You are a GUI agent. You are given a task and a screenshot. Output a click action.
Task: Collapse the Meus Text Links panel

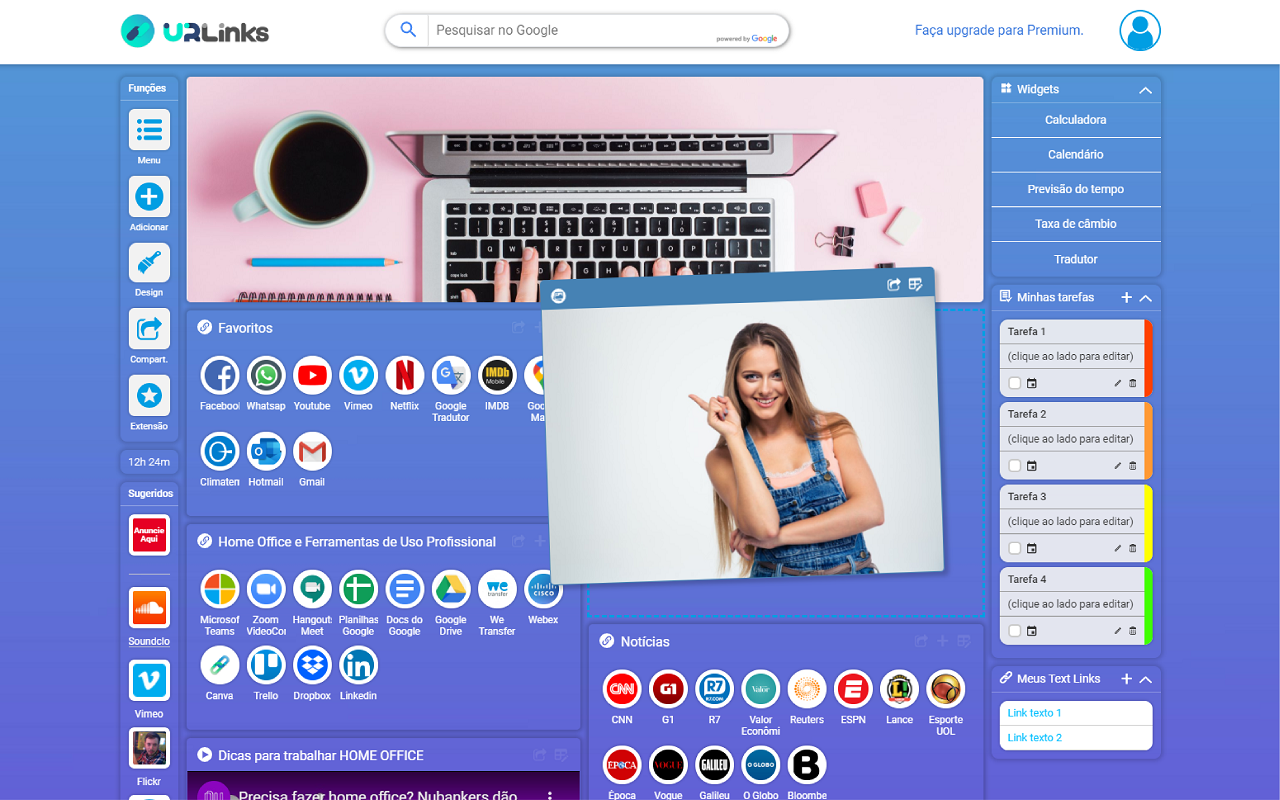1146,679
